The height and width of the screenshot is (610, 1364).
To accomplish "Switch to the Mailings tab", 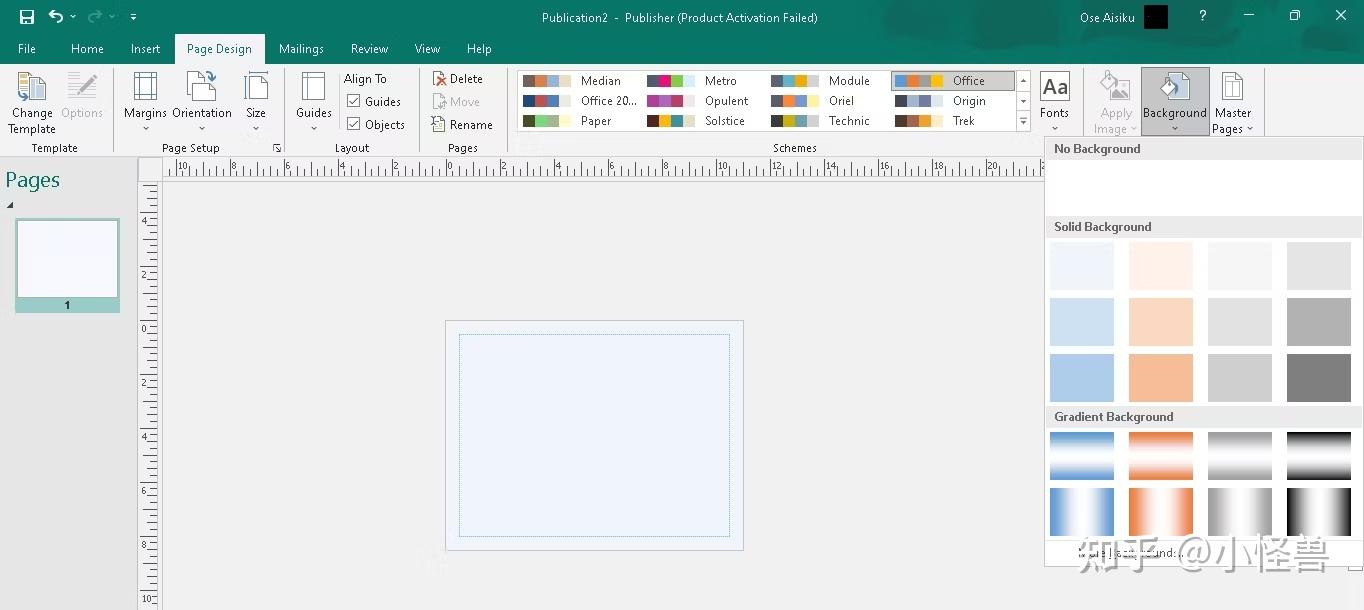I will click(x=301, y=48).
